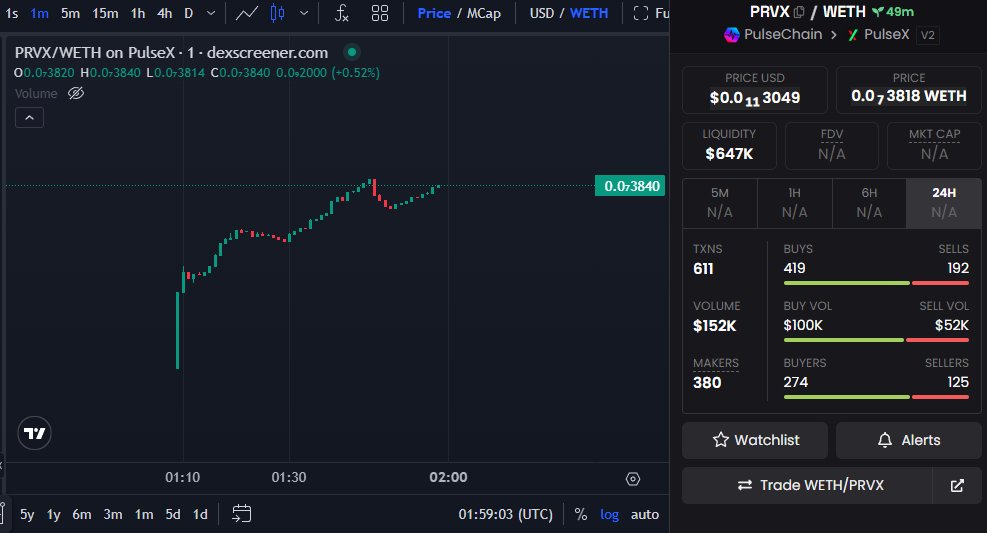The height and width of the screenshot is (533, 987).
Task: Click the line chart style icon
Action: 246,13
